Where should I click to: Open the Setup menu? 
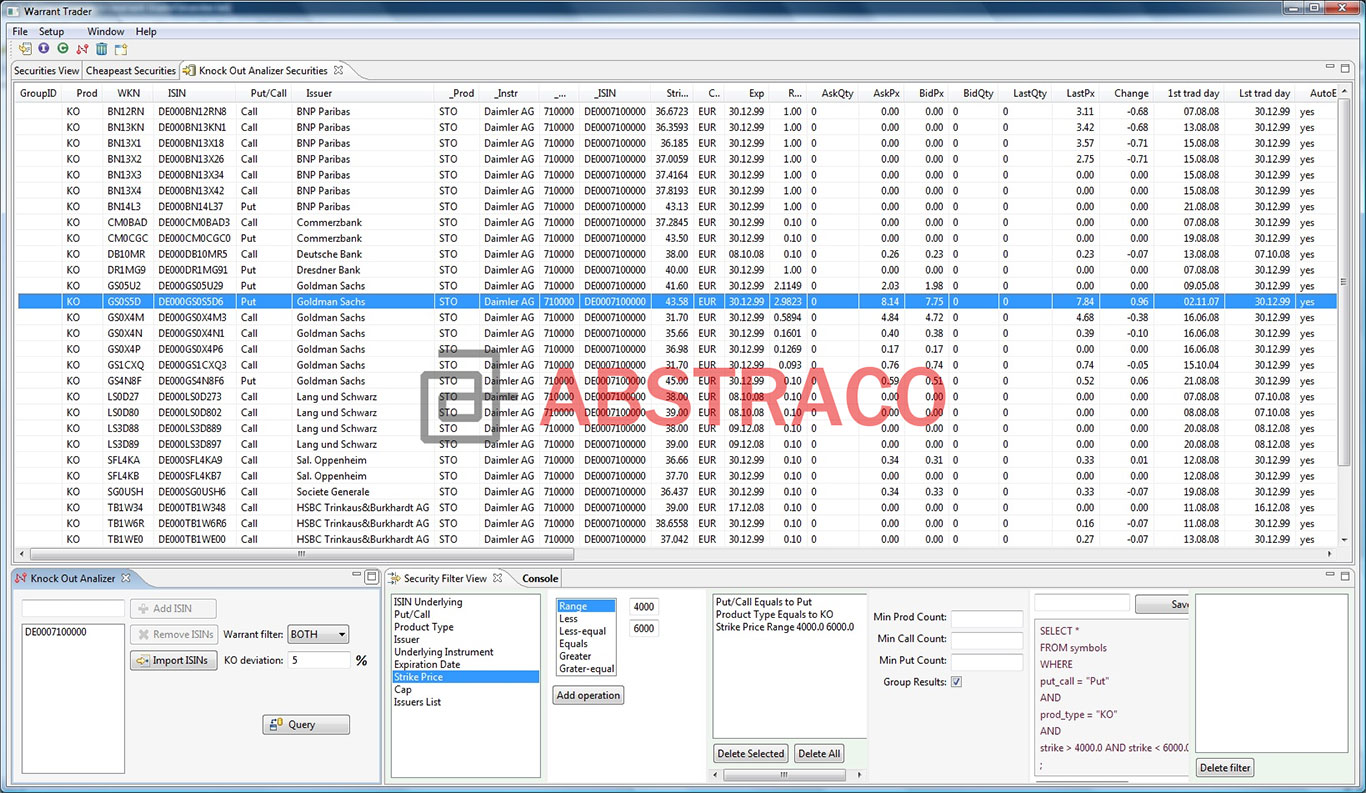tap(52, 31)
